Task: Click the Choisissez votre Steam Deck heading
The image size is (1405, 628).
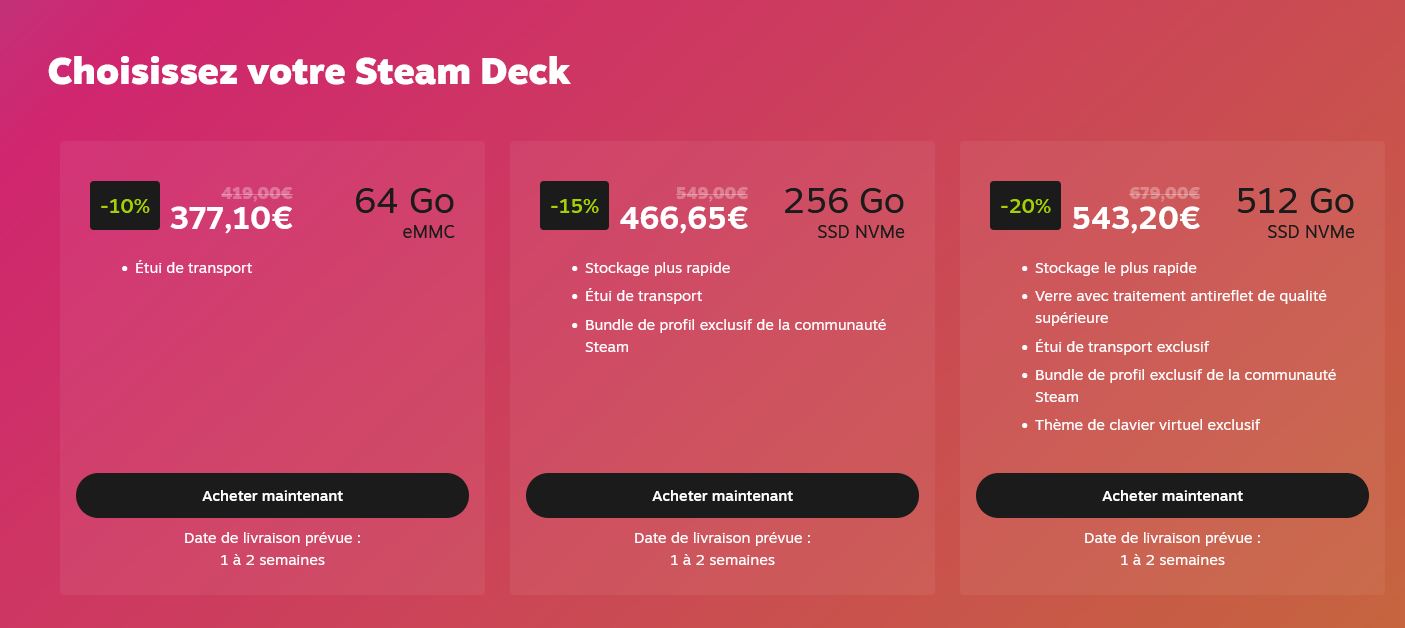Action: 309,72
